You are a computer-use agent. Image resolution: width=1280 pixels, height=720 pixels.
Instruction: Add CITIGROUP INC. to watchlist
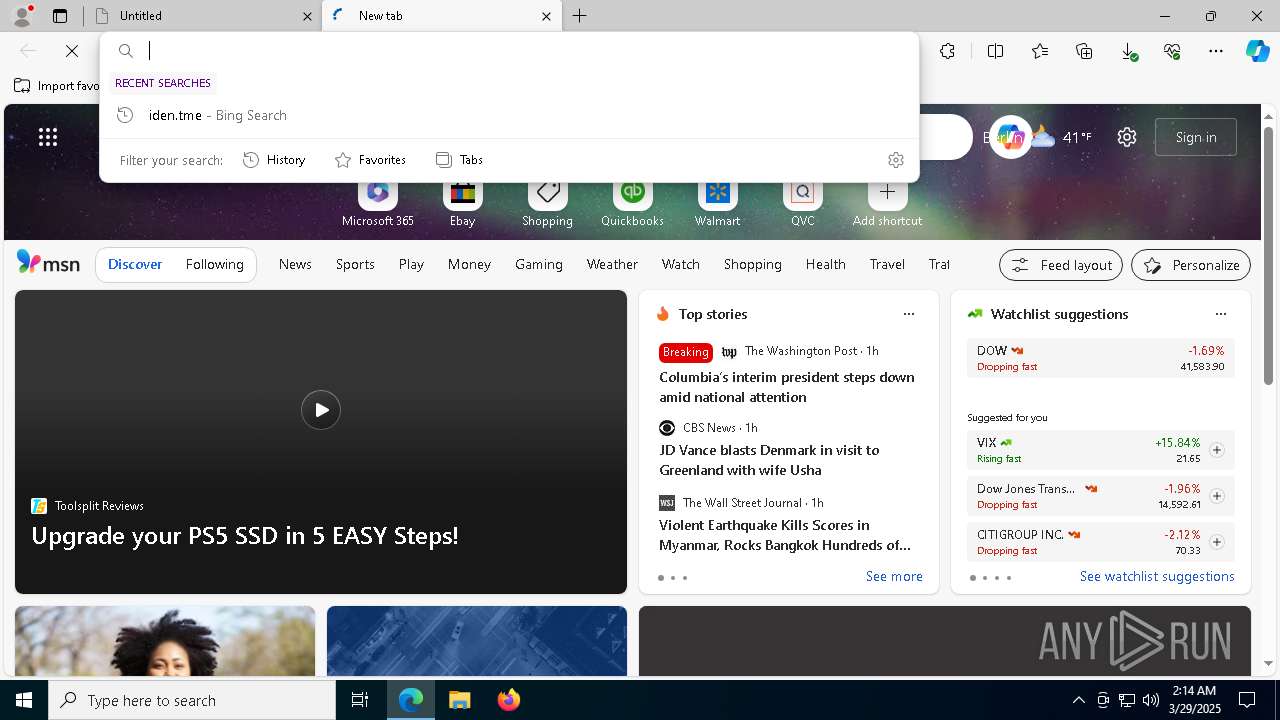(x=1217, y=542)
